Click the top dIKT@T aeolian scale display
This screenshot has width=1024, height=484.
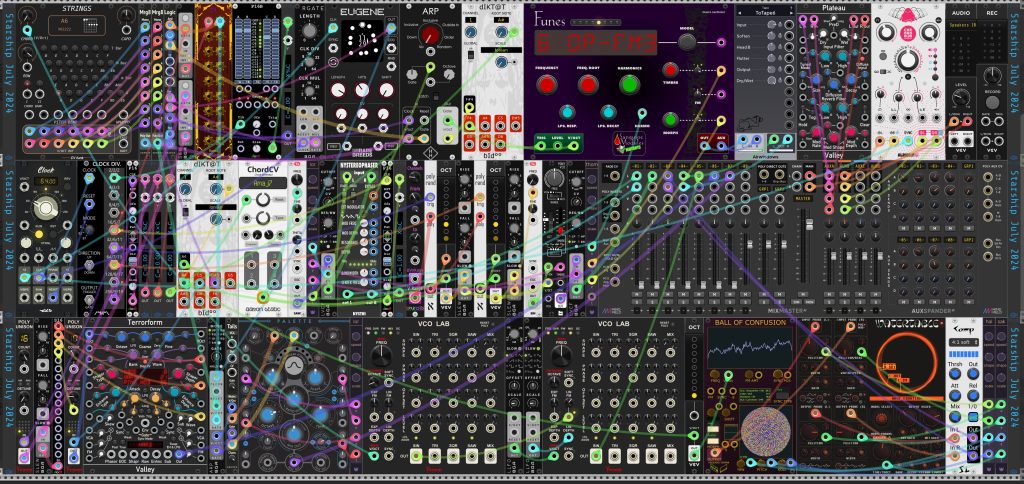pos(501,50)
